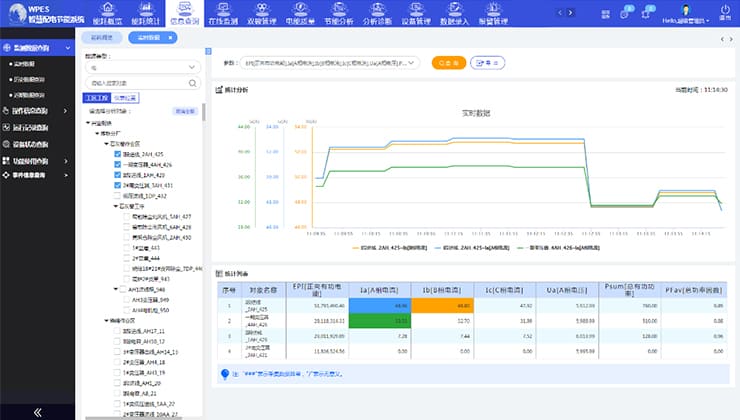Uncheck the 2AH_425 device checkbox
740x420 pixels.
click(117, 155)
